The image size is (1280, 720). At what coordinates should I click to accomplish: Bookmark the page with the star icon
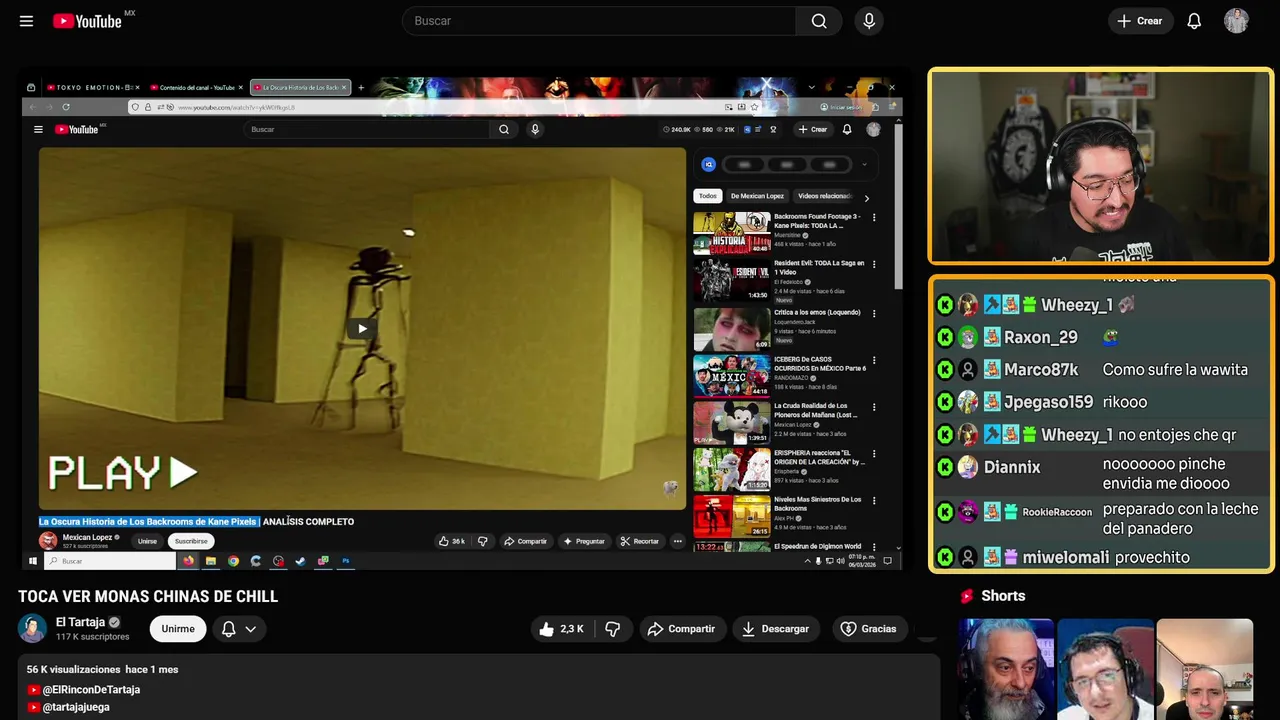tap(754, 107)
